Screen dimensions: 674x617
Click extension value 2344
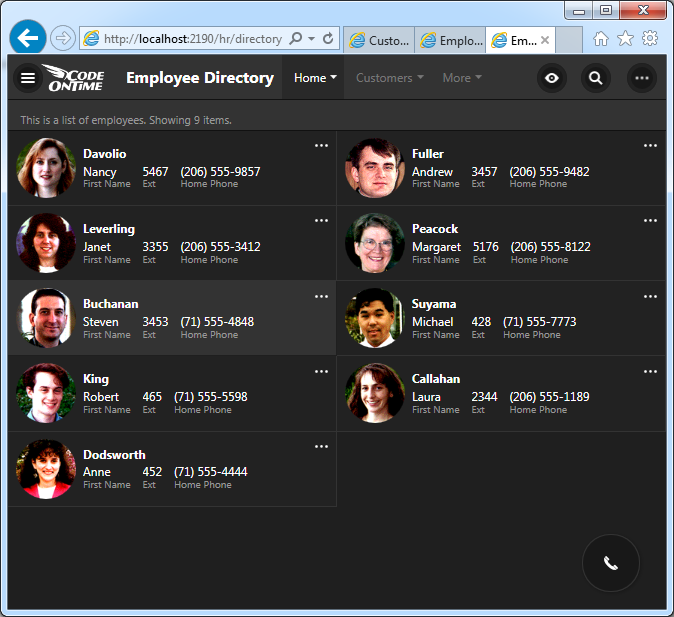pyautogui.click(x=484, y=397)
